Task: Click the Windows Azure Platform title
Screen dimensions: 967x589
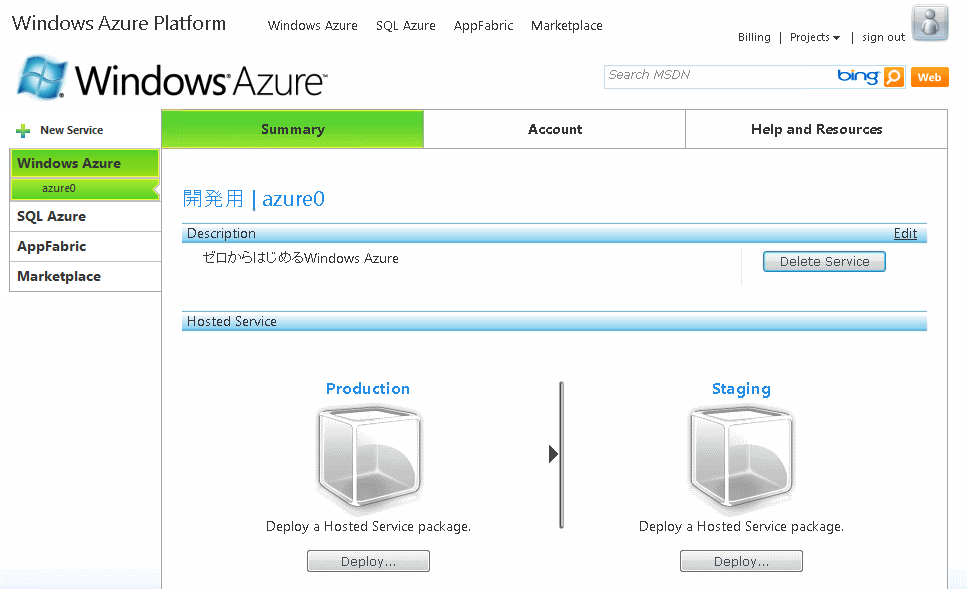Action: coord(118,23)
